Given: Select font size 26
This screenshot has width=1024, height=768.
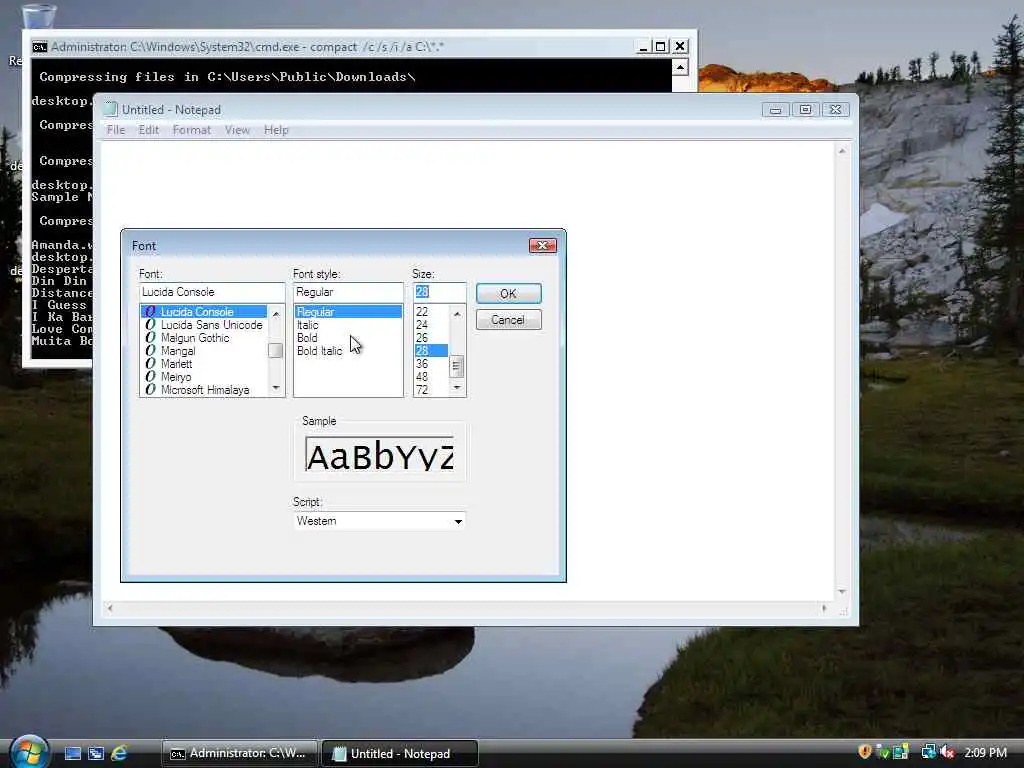Looking at the screenshot, I should (431, 338).
